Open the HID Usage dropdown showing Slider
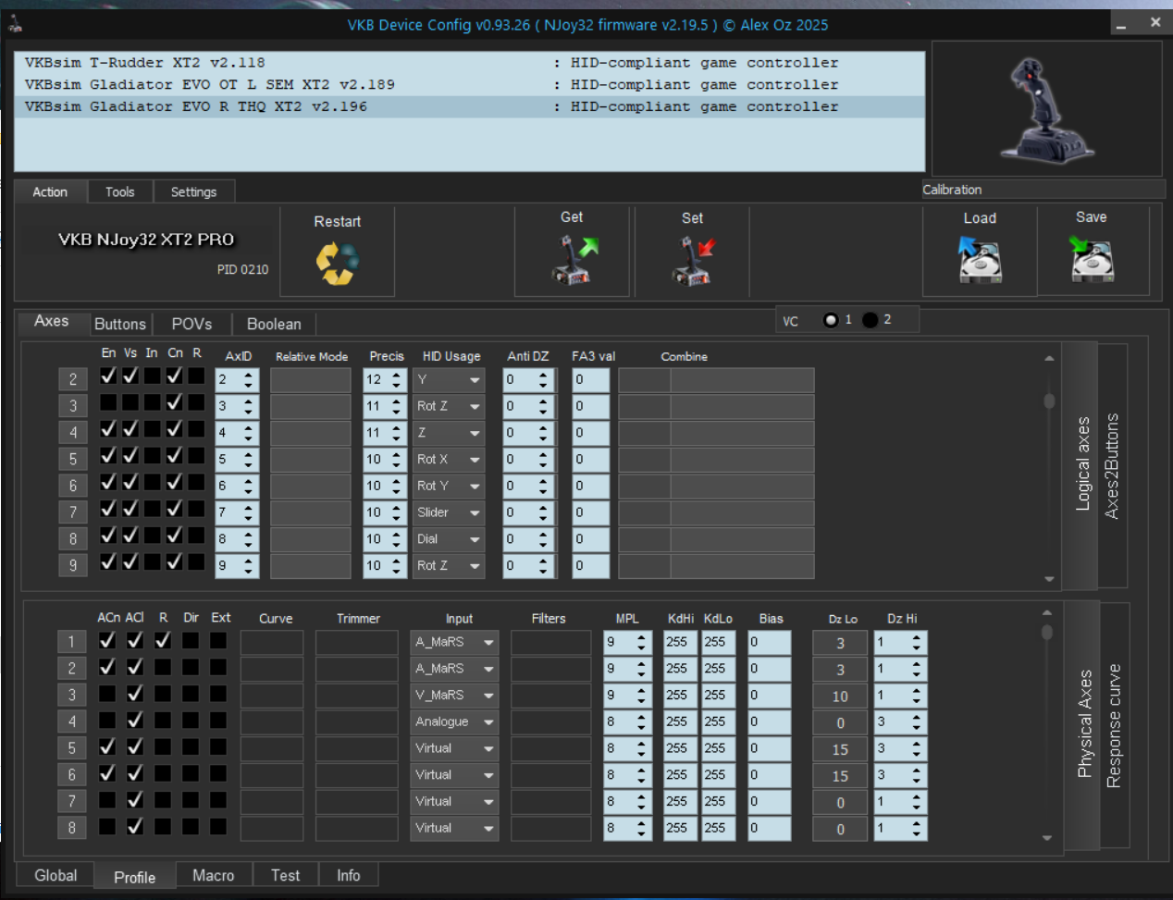 [449, 512]
